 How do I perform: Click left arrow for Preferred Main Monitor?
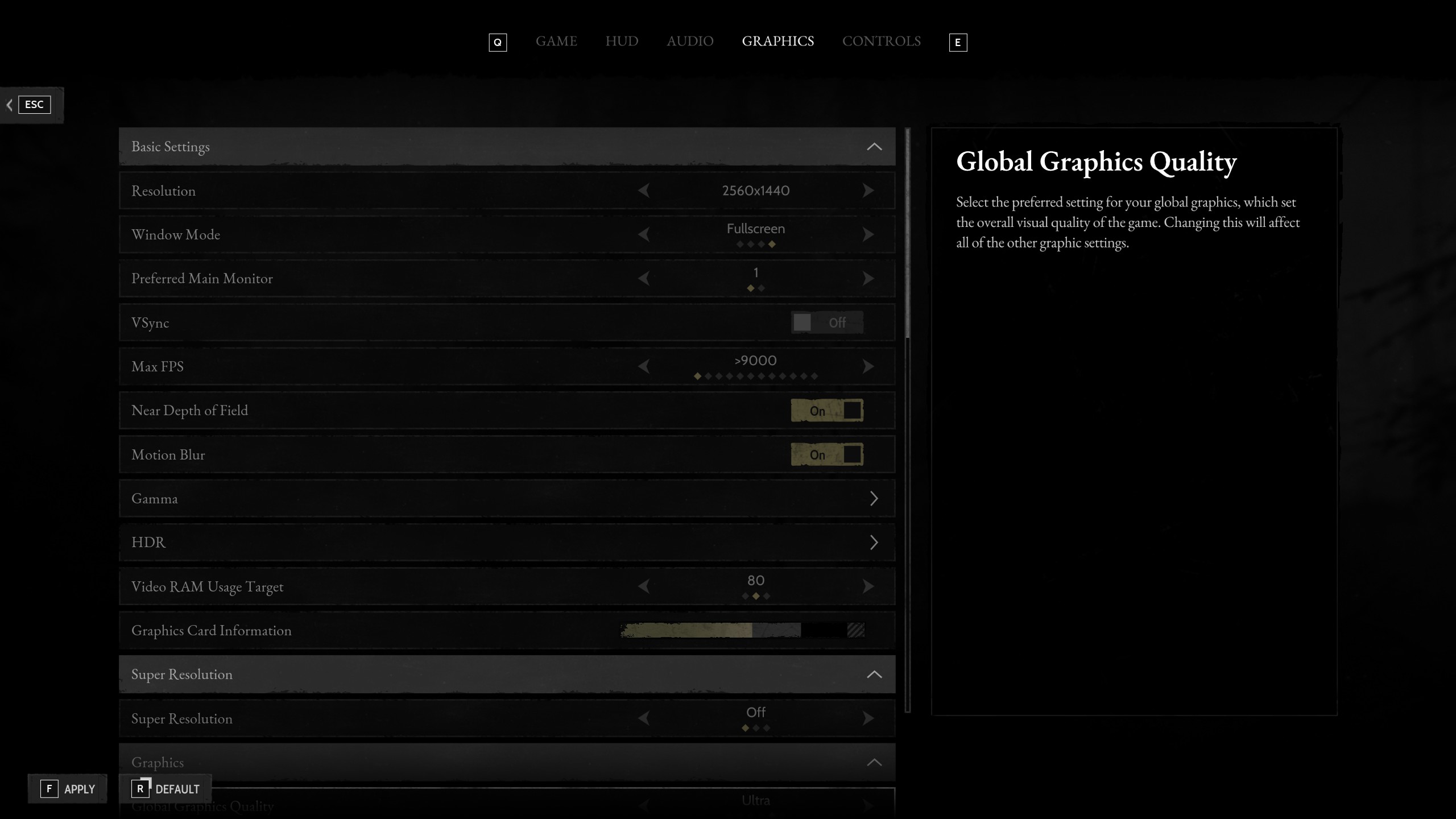coord(644,279)
